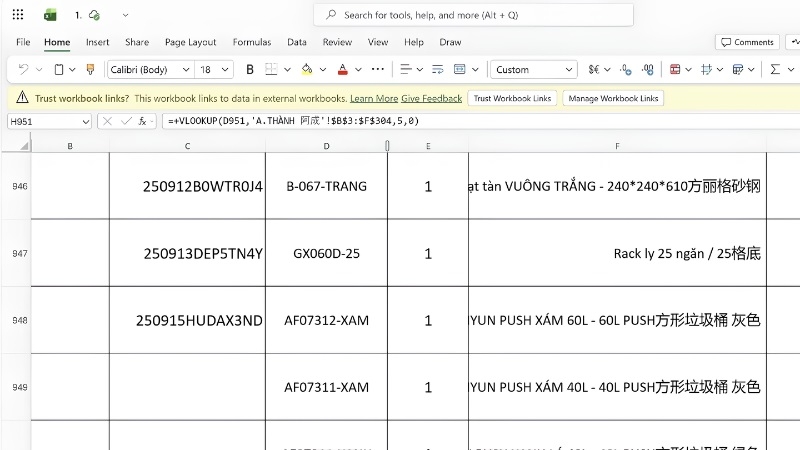Expand the file name dropdown chevron
800x450 pixels.
pos(126,15)
